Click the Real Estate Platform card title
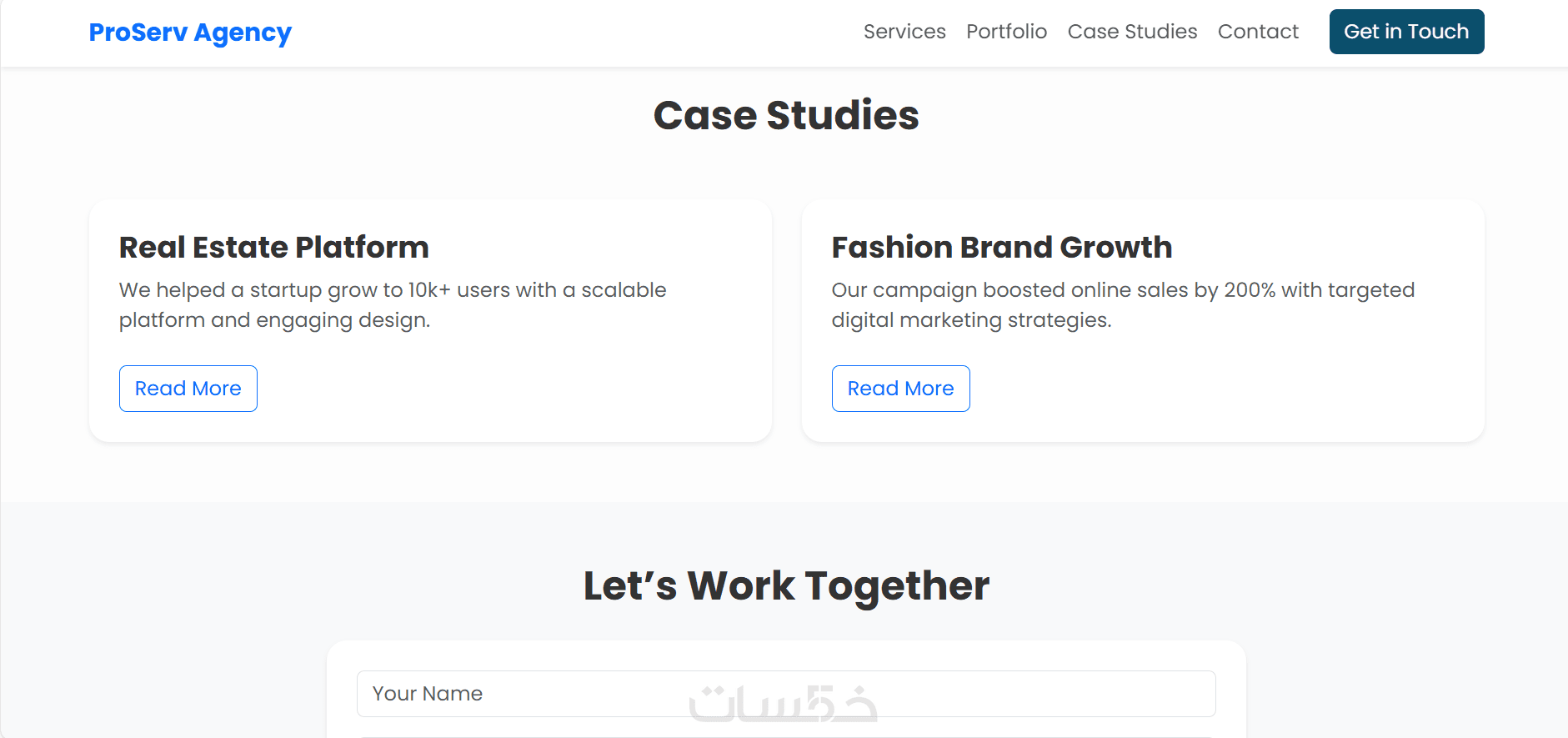This screenshot has width=1568, height=738. (x=273, y=248)
